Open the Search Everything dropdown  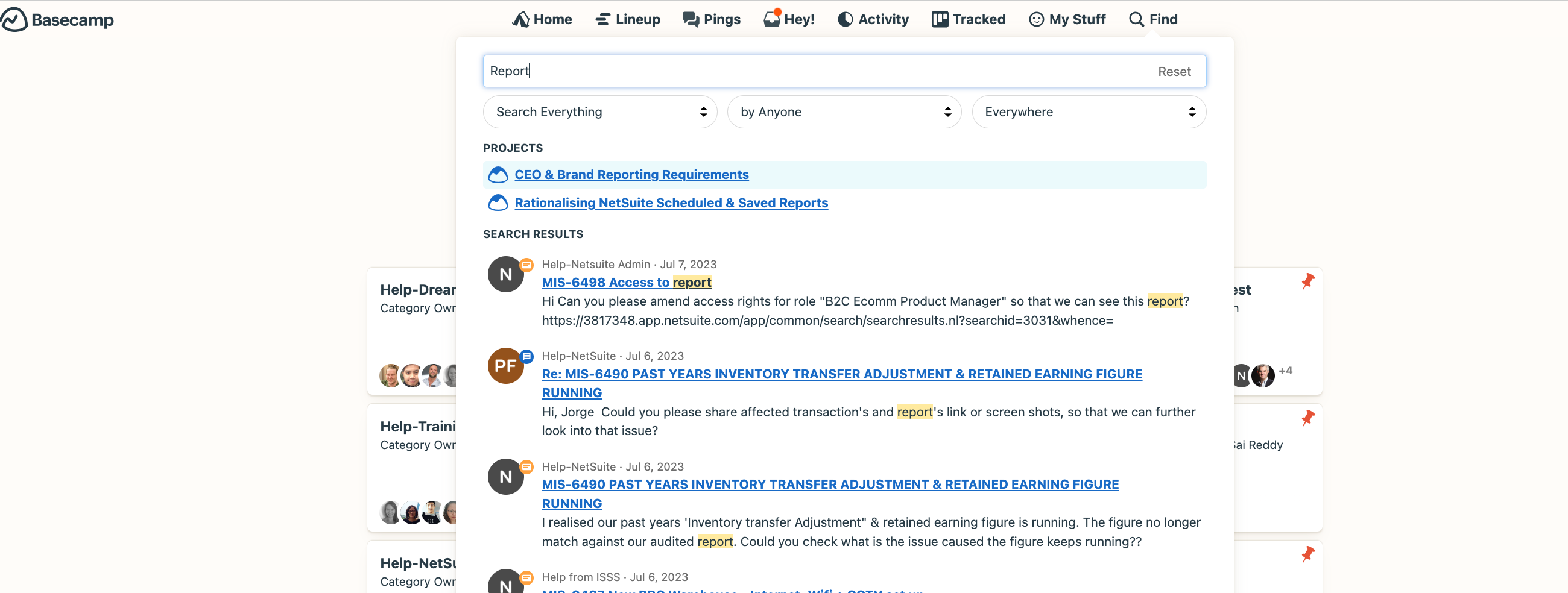pyautogui.click(x=599, y=112)
